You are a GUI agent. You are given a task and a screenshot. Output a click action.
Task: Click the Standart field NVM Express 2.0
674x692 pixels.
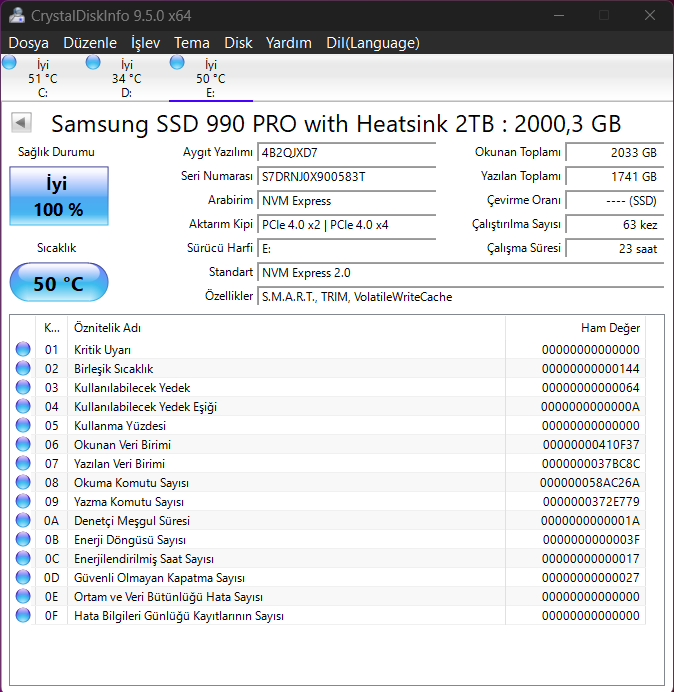(460, 272)
